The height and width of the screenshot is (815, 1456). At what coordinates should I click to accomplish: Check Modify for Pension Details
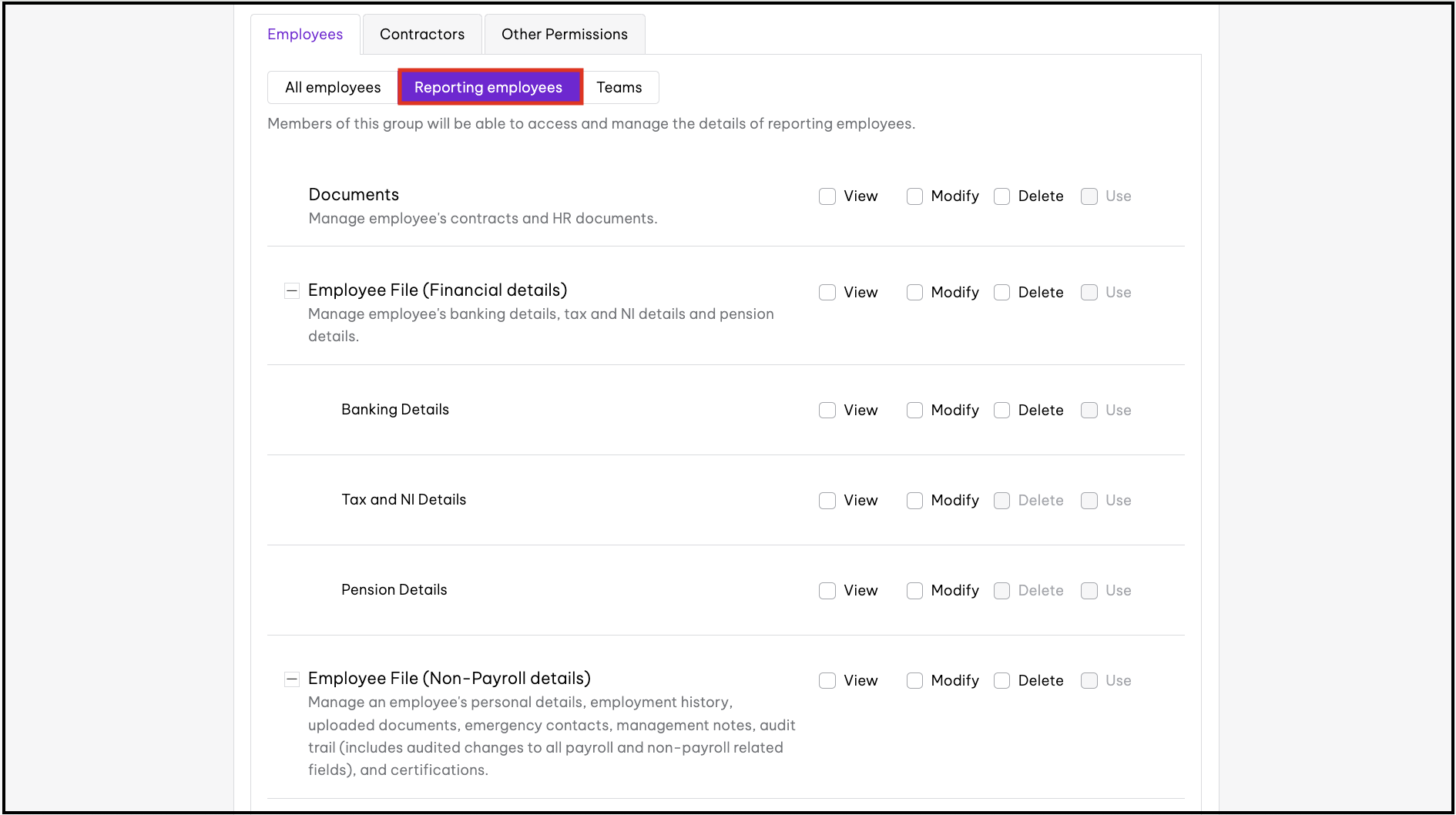tap(914, 591)
